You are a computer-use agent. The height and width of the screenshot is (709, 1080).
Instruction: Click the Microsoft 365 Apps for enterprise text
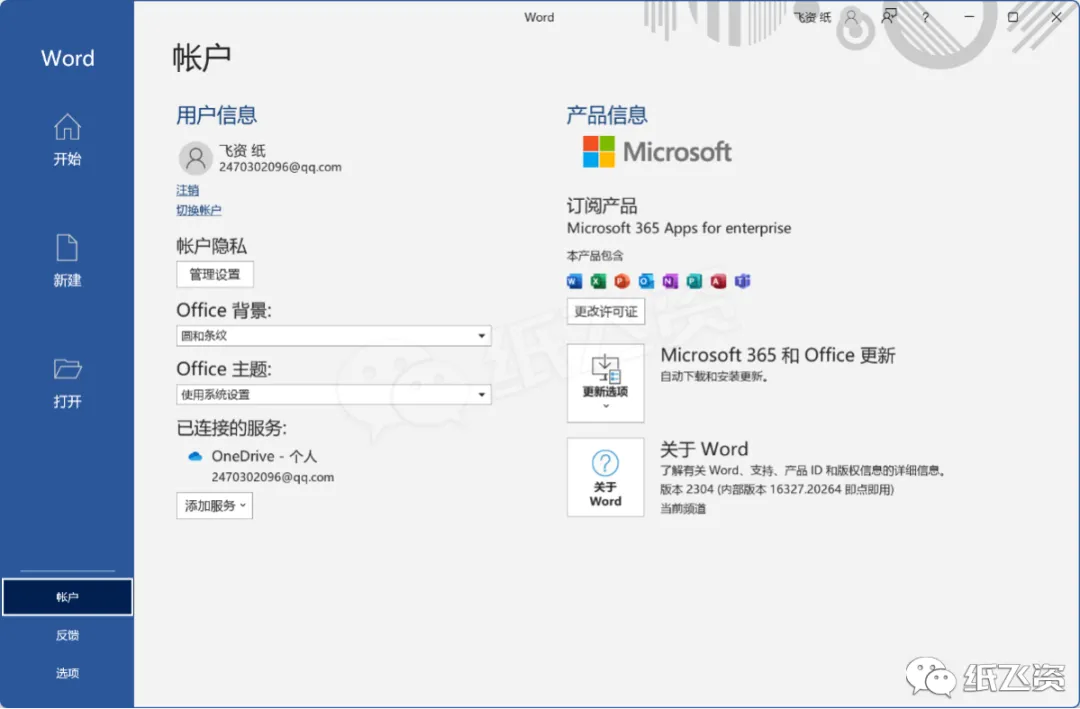[x=678, y=228]
